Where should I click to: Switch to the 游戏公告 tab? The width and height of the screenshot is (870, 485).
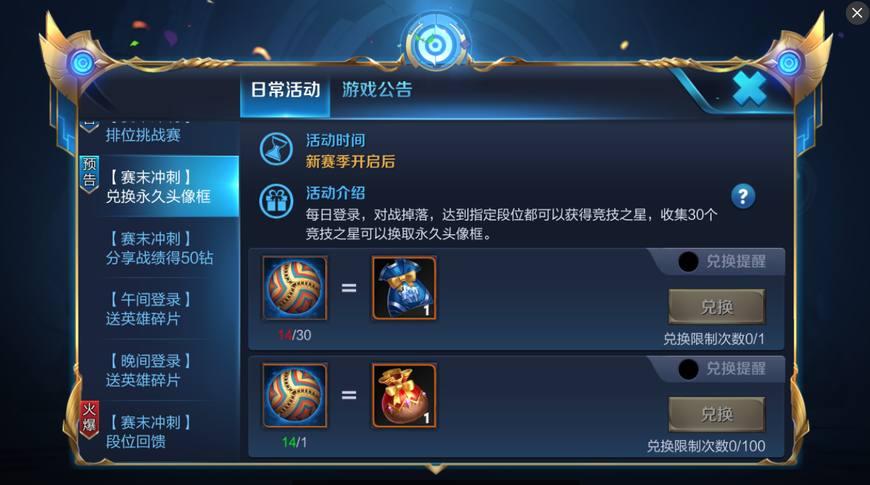[377, 89]
